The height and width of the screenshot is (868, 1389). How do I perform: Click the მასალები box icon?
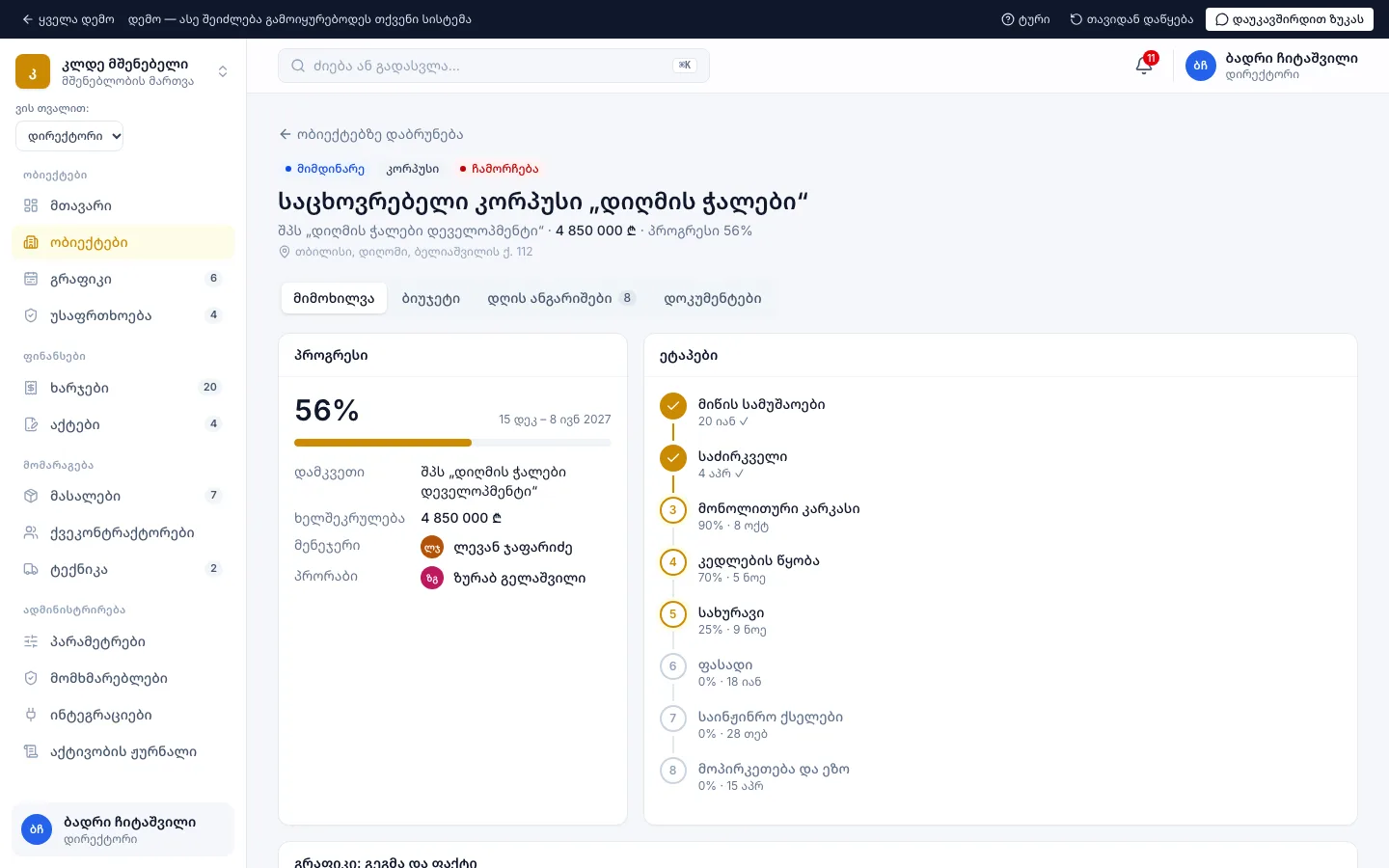31,496
